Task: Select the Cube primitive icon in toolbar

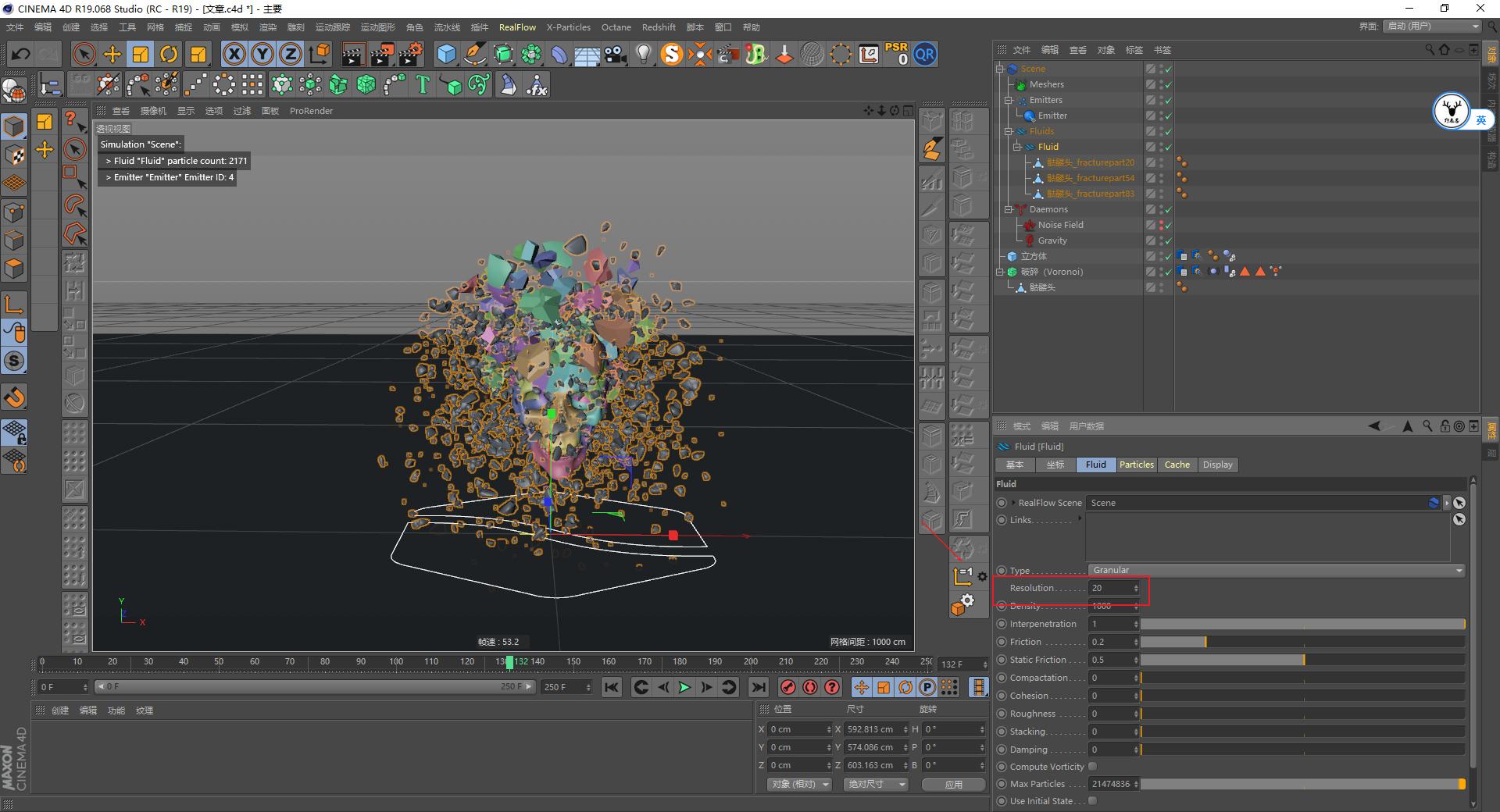Action: (446, 53)
